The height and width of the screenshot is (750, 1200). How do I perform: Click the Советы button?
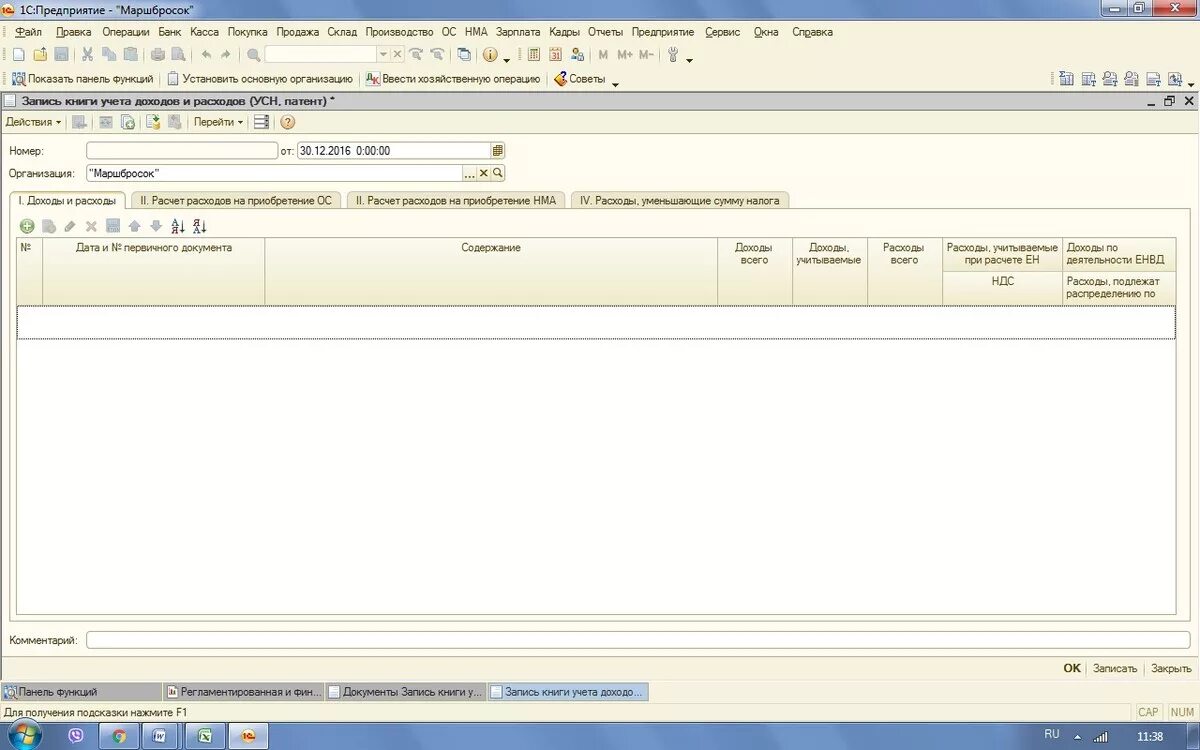(580, 79)
